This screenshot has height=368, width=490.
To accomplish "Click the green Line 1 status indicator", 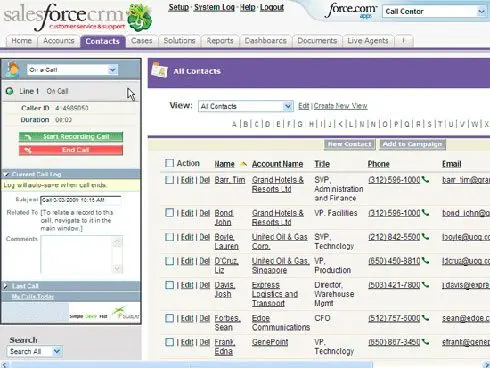I will pyautogui.click(x=10, y=91).
